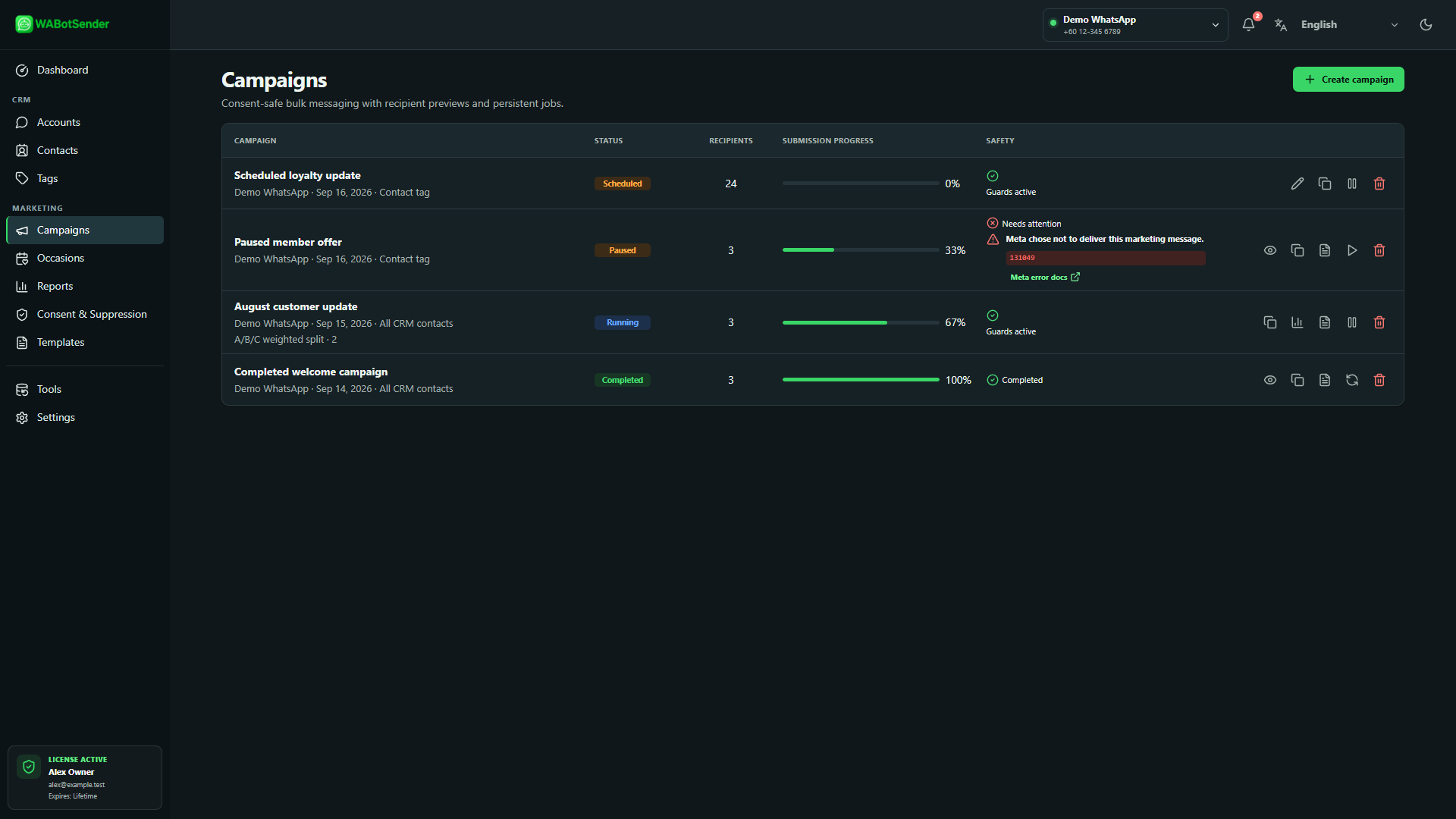
Task: Duplicate the August customer update campaign
Action: 1270,322
